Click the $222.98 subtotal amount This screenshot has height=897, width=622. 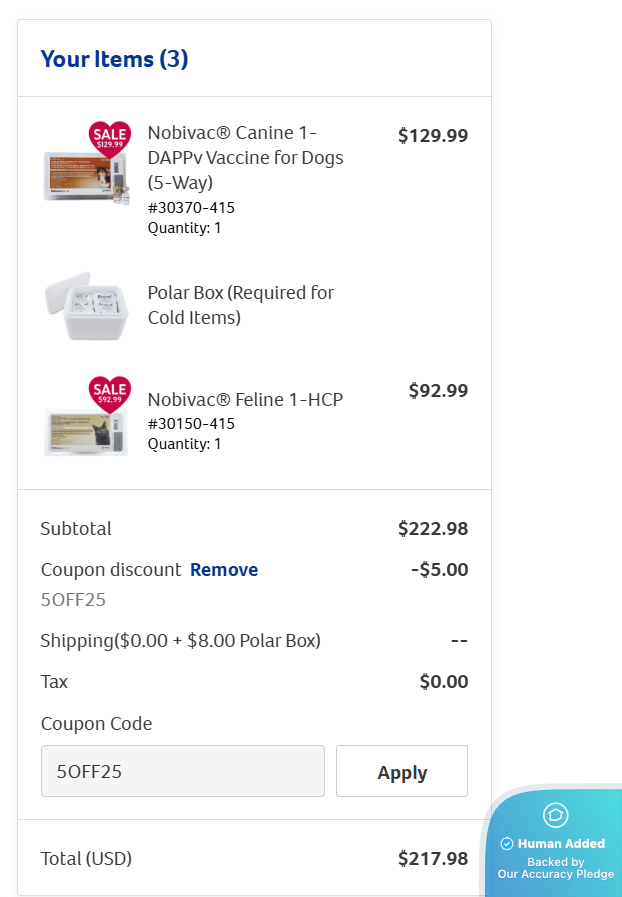coord(432,528)
